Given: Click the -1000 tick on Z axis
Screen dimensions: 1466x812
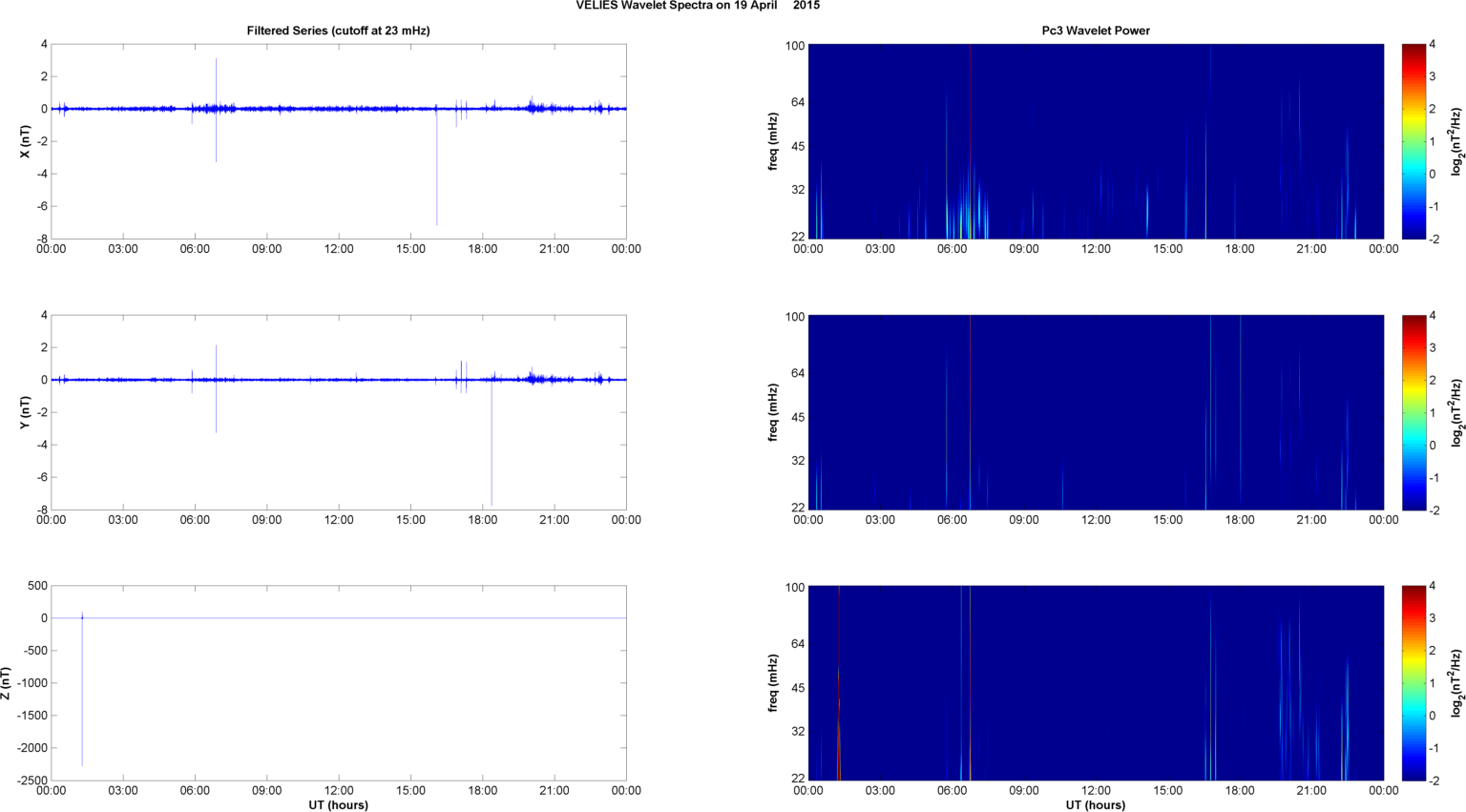Looking at the screenshot, I should click(31, 683).
